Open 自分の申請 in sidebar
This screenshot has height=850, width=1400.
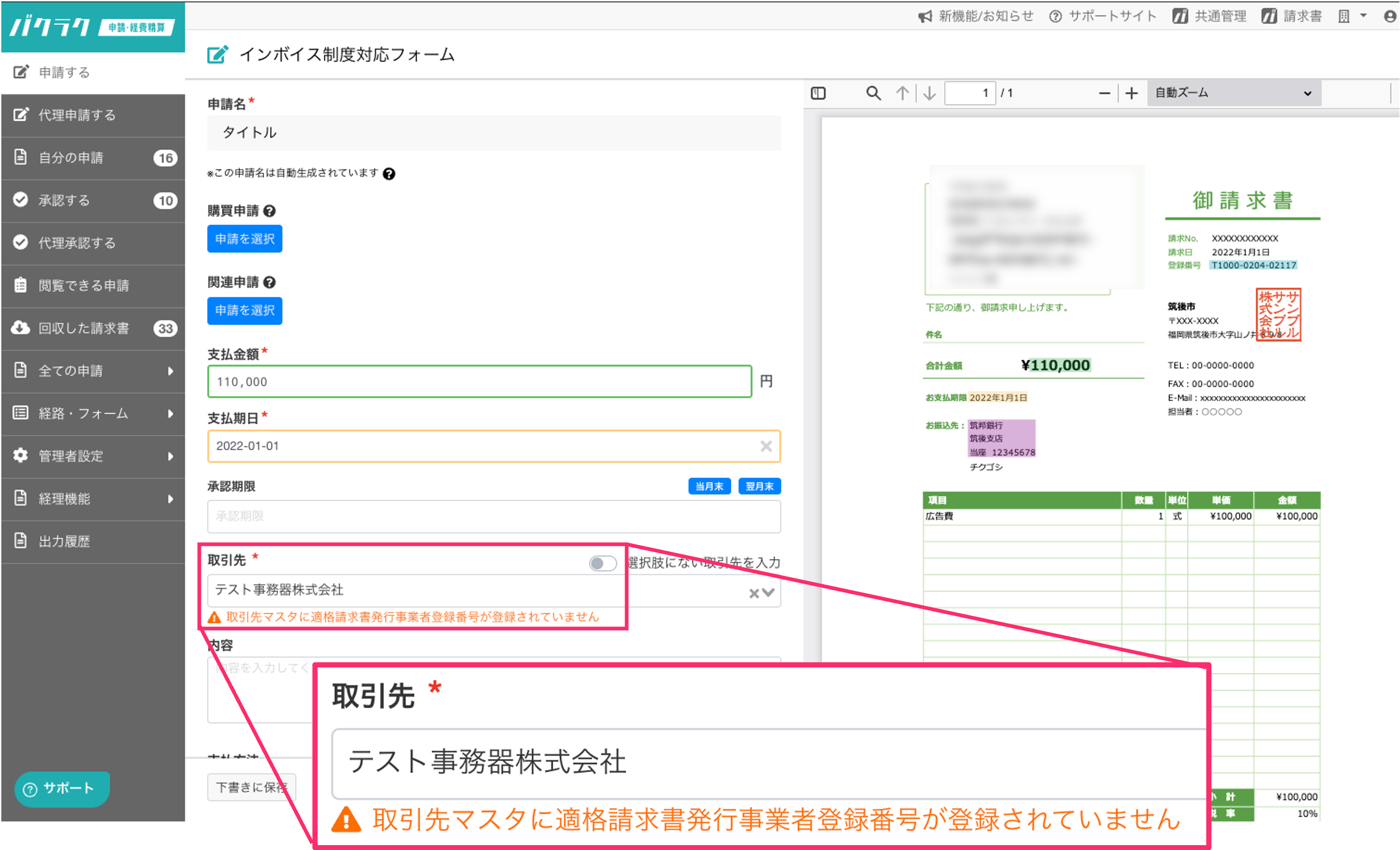[x=71, y=157]
